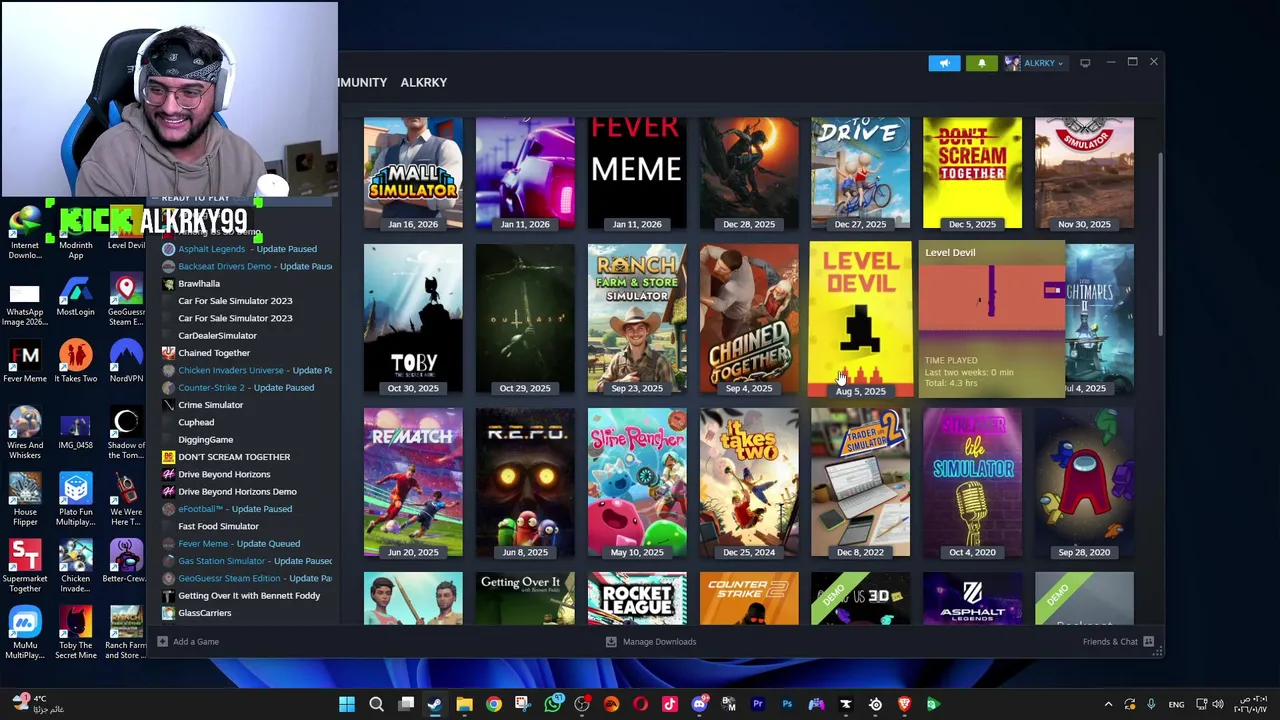Click the library grid vertical scrollbar

coord(1160,245)
